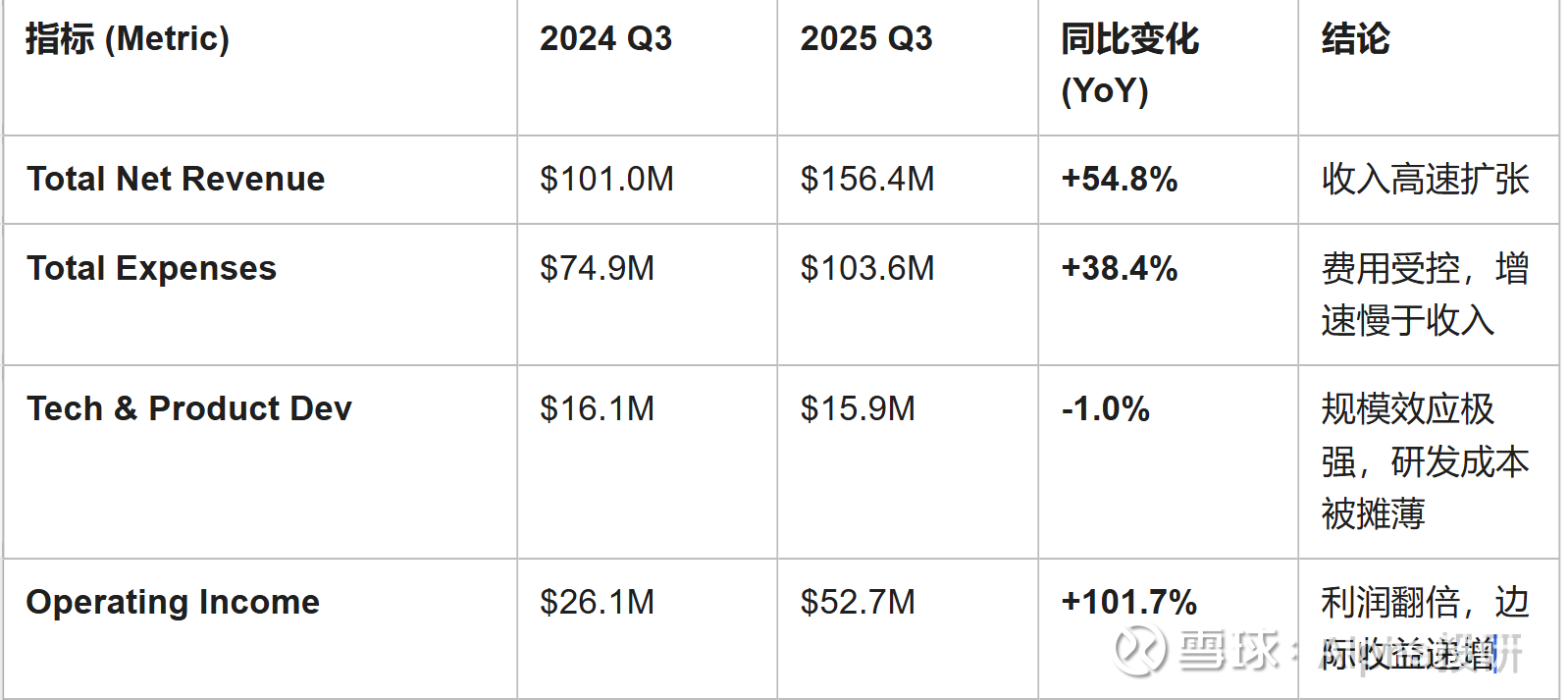Select the Total Net Revenue row label
The height and width of the screenshot is (700, 1568).
tap(176, 179)
